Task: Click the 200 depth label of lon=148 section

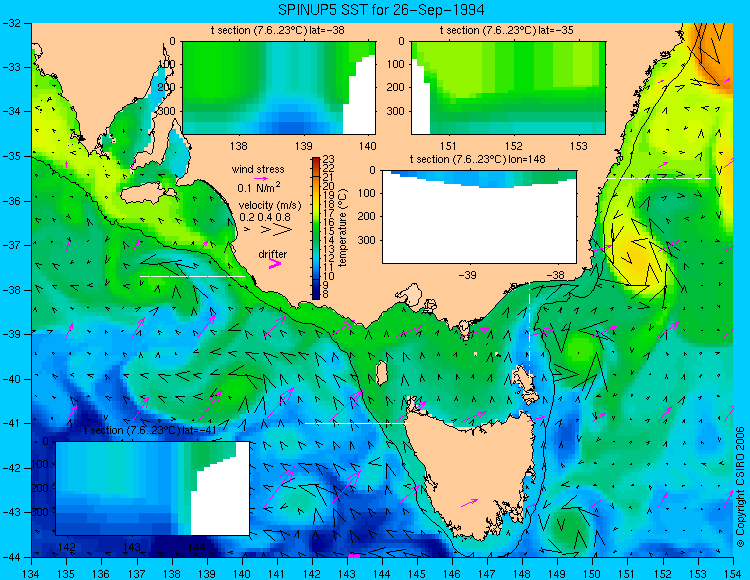Action: pyautogui.click(x=367, y=217)
